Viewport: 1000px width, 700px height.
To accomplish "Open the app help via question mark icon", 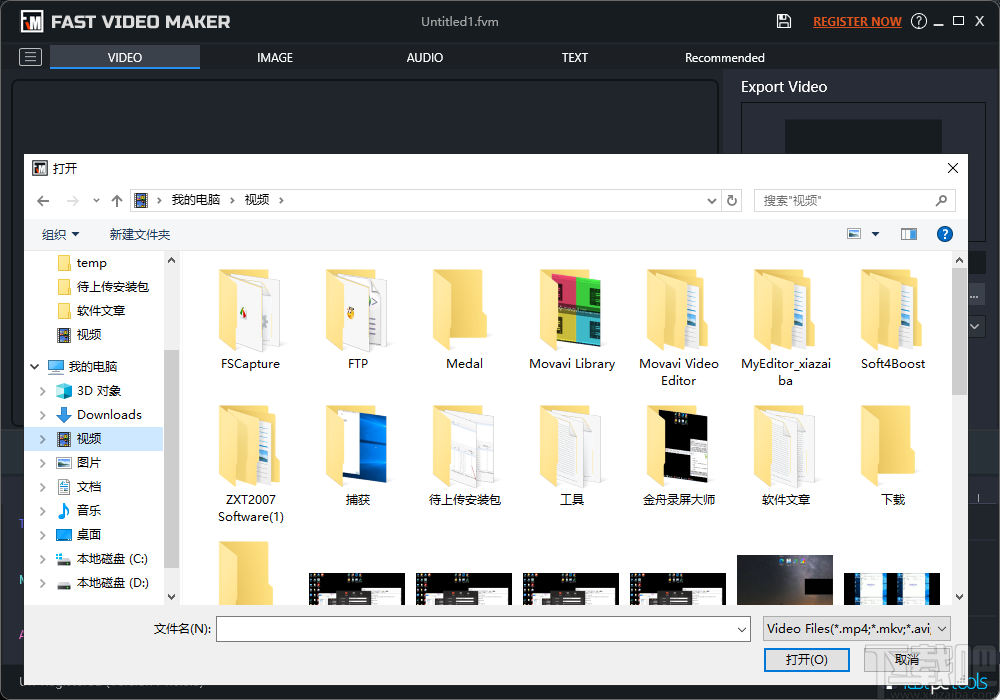I will pyautogui.click(x=919, y=20).
